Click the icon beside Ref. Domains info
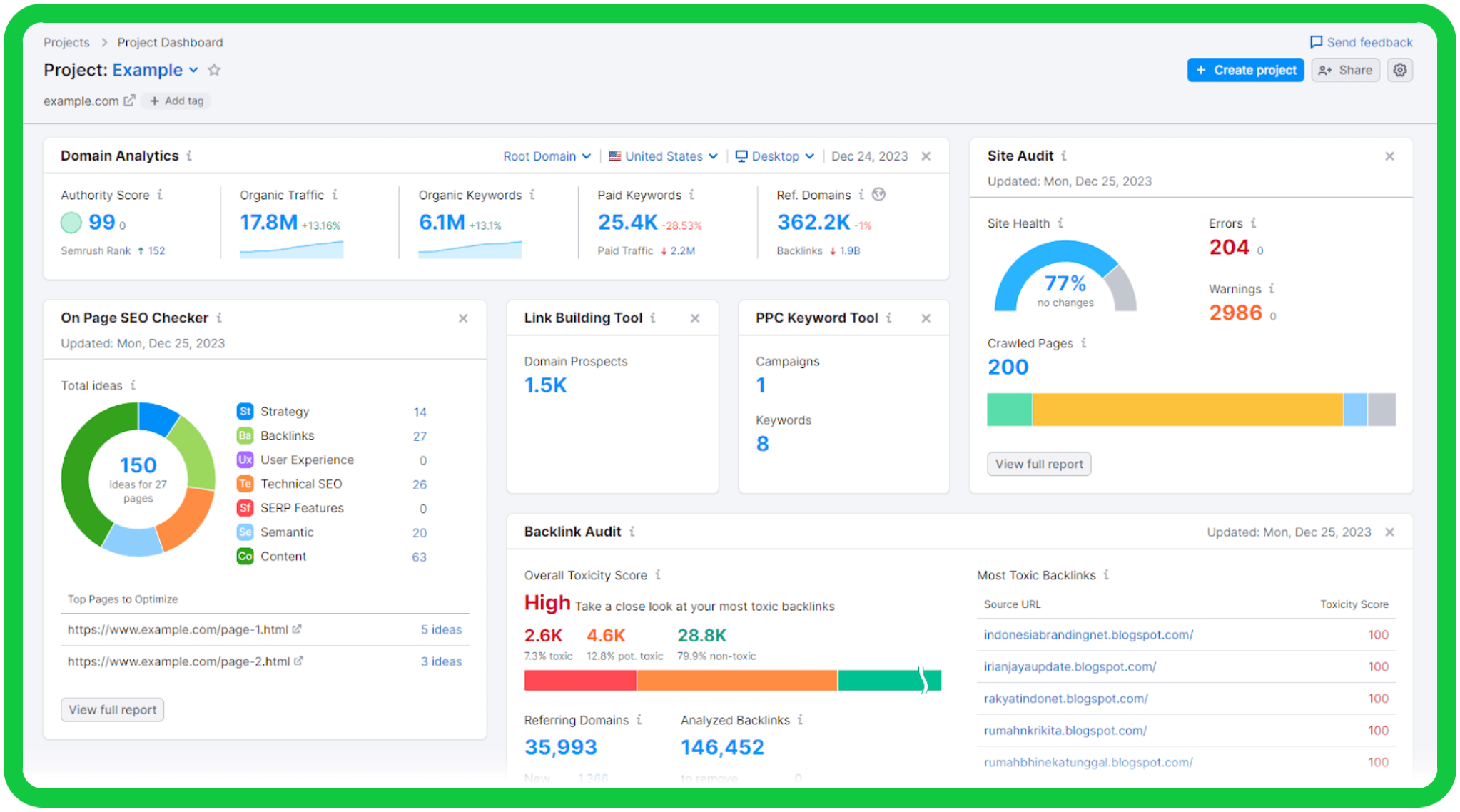The height and width of the screenshot is (812, 1460). pyautogui.click(x=878, y=194)
